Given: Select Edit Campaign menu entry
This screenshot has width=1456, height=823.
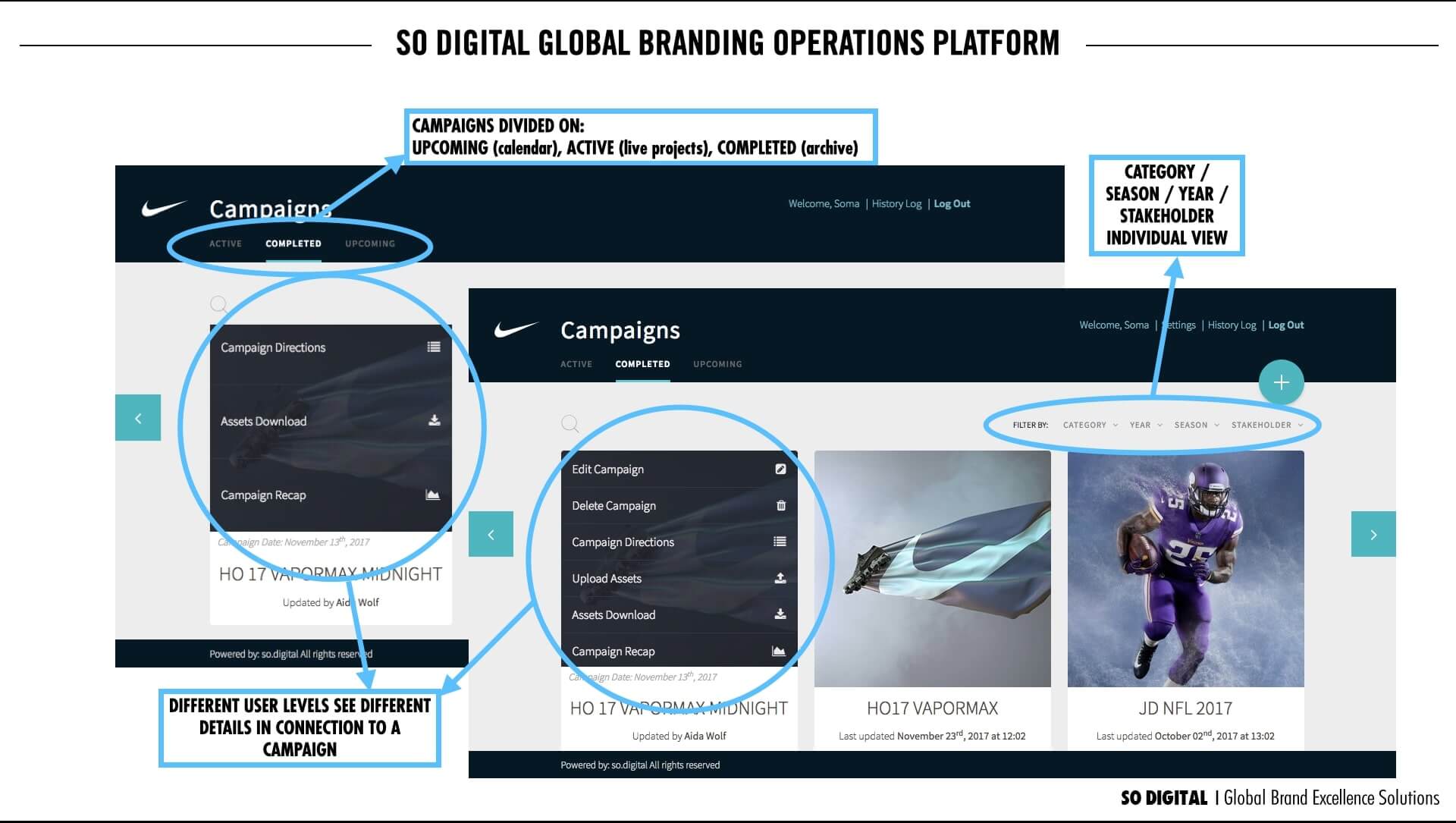Looking at the screenshot, I should tap(679, 469).
